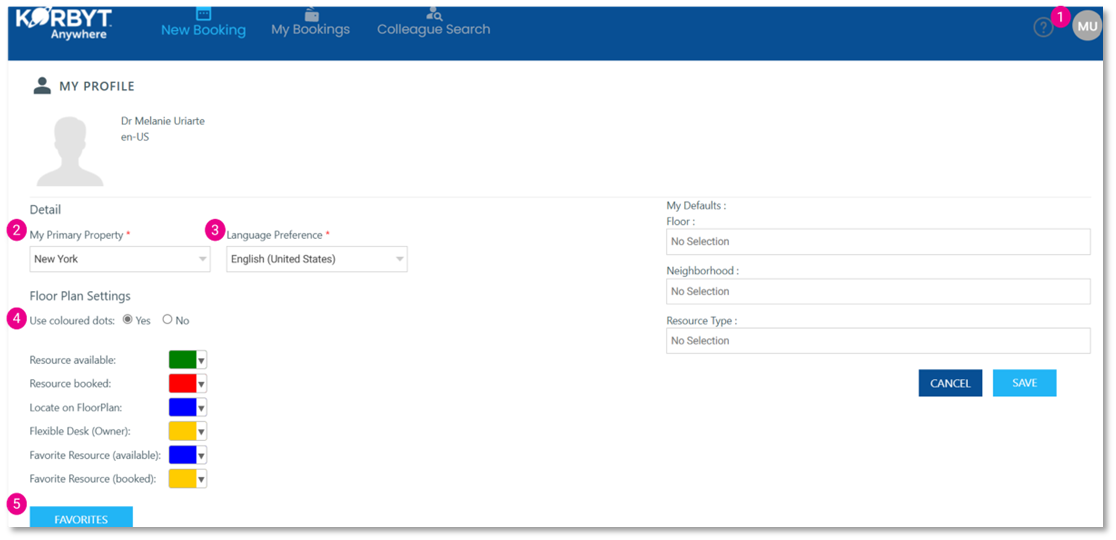The width and height of the screenshot is (1116, 540).
Task: Click the Korbyt Anywhere logo
Action: click(64, 24)
